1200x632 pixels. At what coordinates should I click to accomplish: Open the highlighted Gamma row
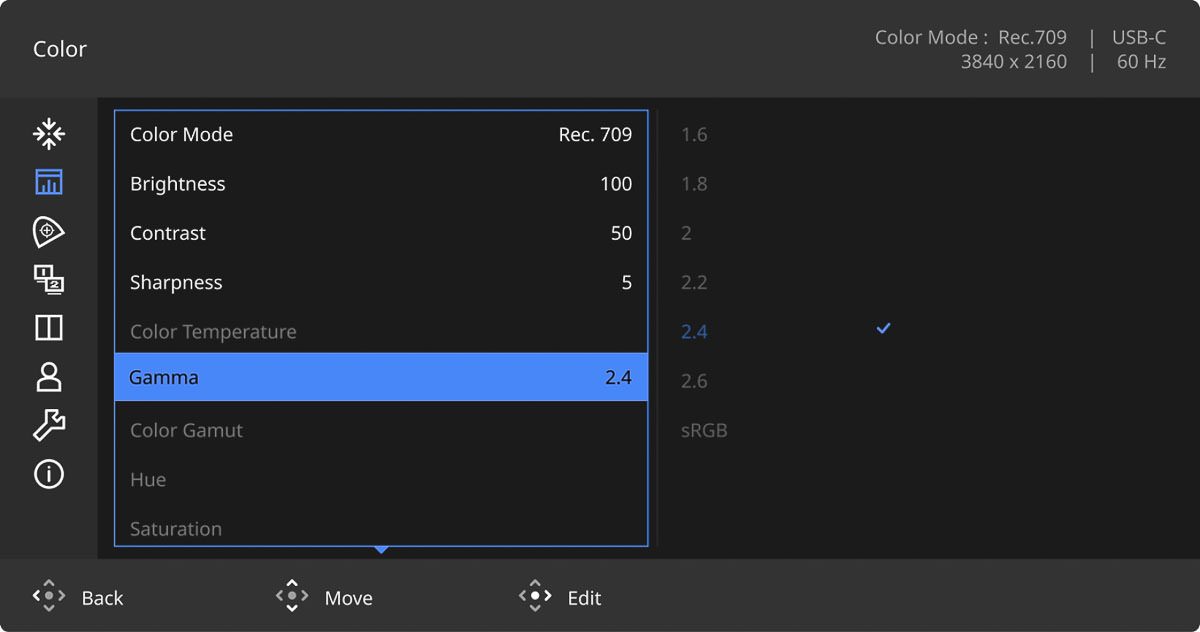coord(381,378)
